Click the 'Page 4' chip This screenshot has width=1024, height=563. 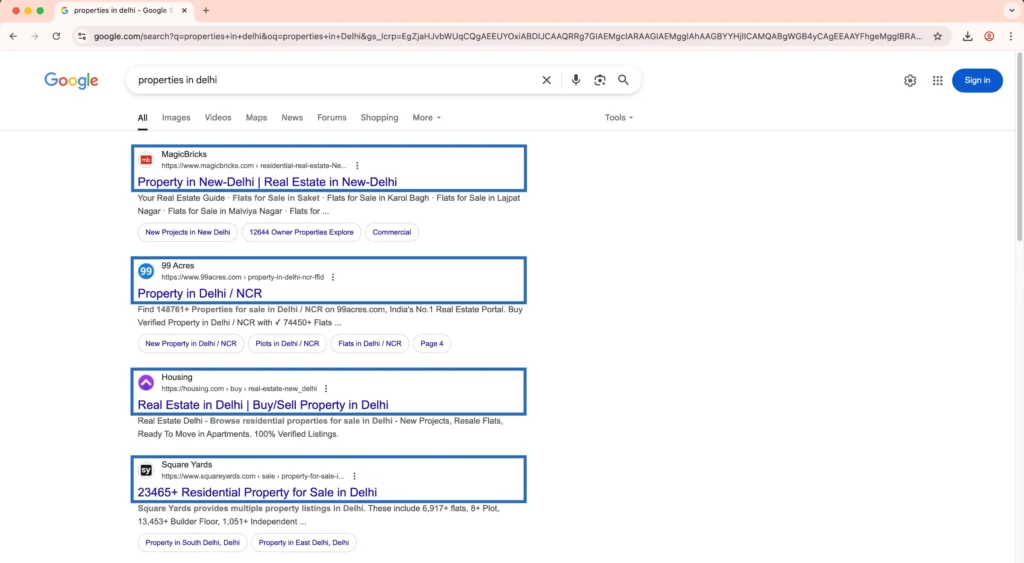pos(432,344)
